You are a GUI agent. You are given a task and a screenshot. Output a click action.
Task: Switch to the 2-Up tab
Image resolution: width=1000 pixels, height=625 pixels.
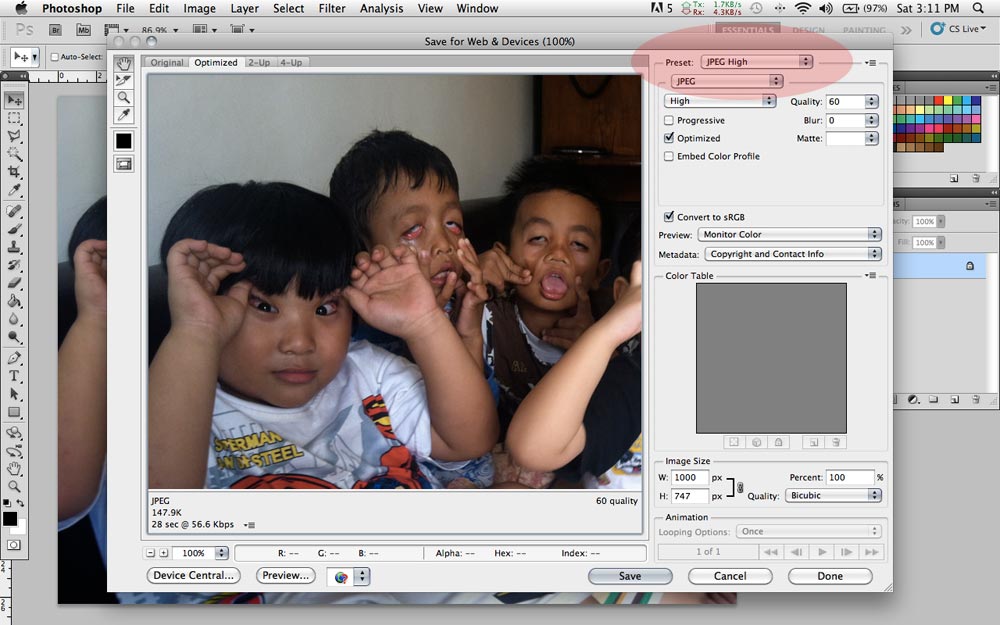pos(259,63)
